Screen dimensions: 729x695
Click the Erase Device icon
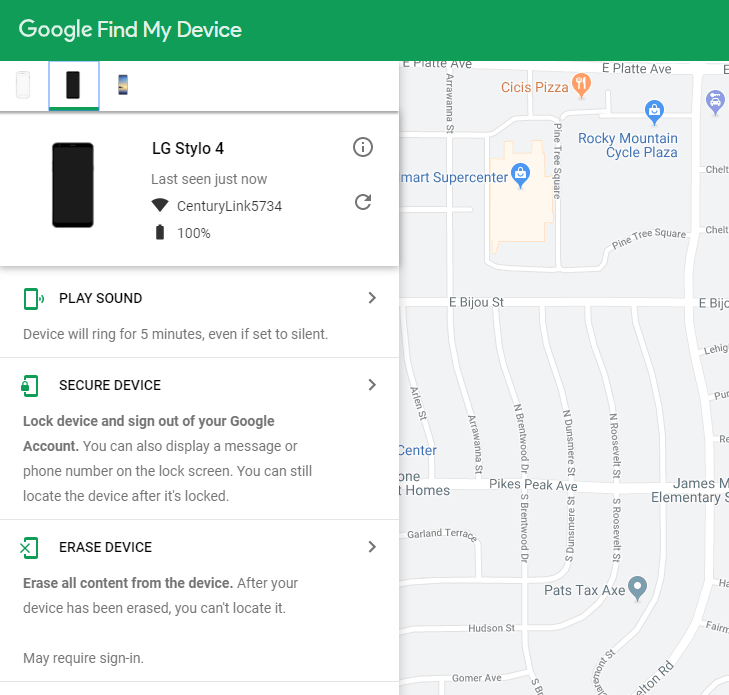click(30, 548)
